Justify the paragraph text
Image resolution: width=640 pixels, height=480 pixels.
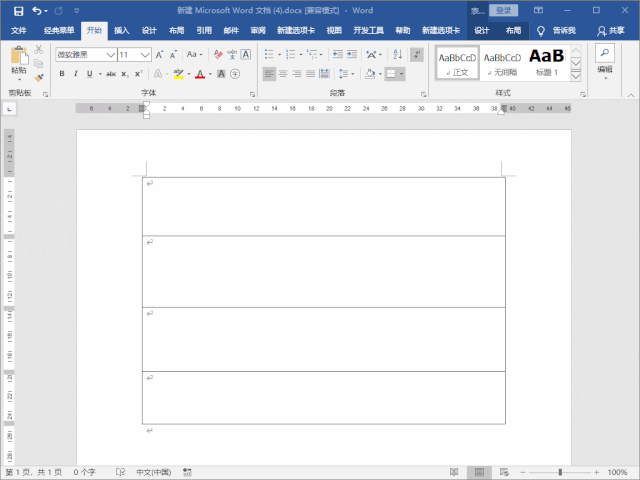click(311, 74)
